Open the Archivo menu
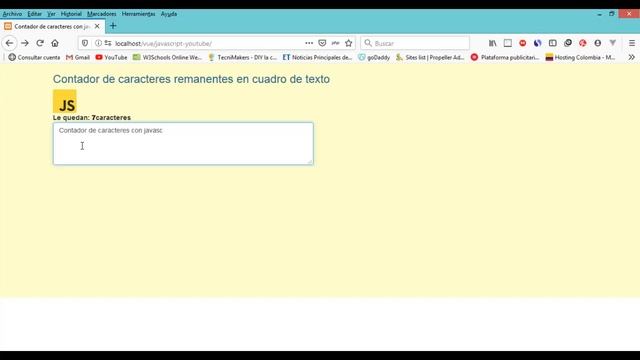Viewport: 640px width, 360px height. [12, 14]
